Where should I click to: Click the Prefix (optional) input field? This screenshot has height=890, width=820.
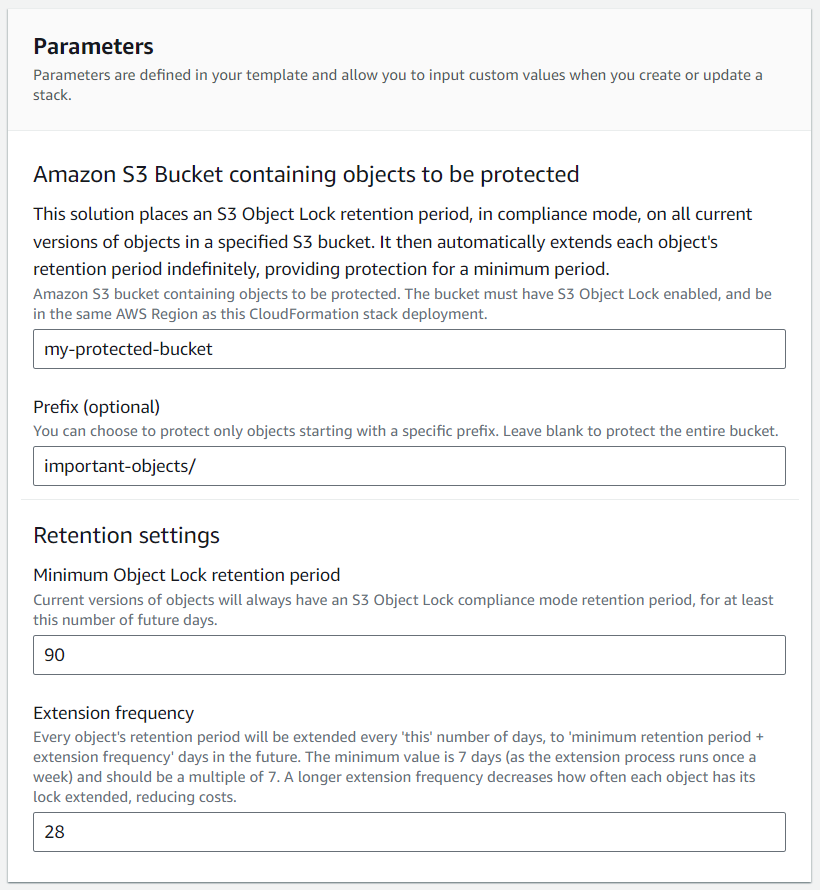pos(409,466)
